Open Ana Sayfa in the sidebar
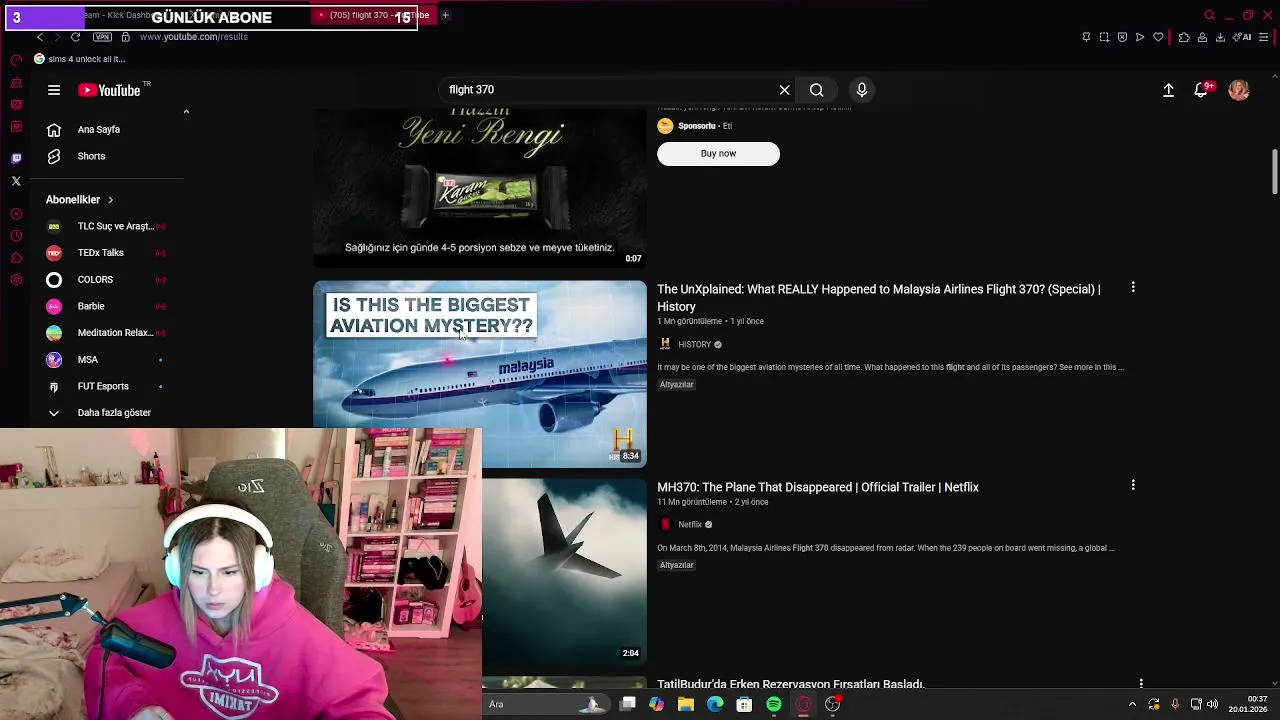 point(99,129)
